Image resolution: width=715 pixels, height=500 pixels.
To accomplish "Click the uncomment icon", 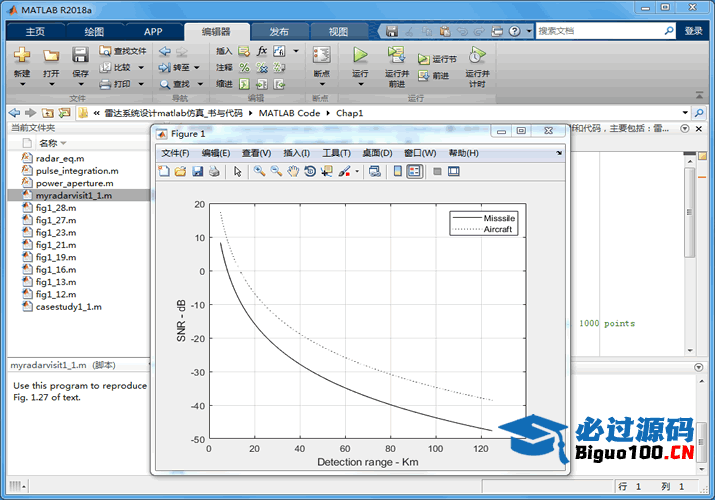I will coord(262,67).
